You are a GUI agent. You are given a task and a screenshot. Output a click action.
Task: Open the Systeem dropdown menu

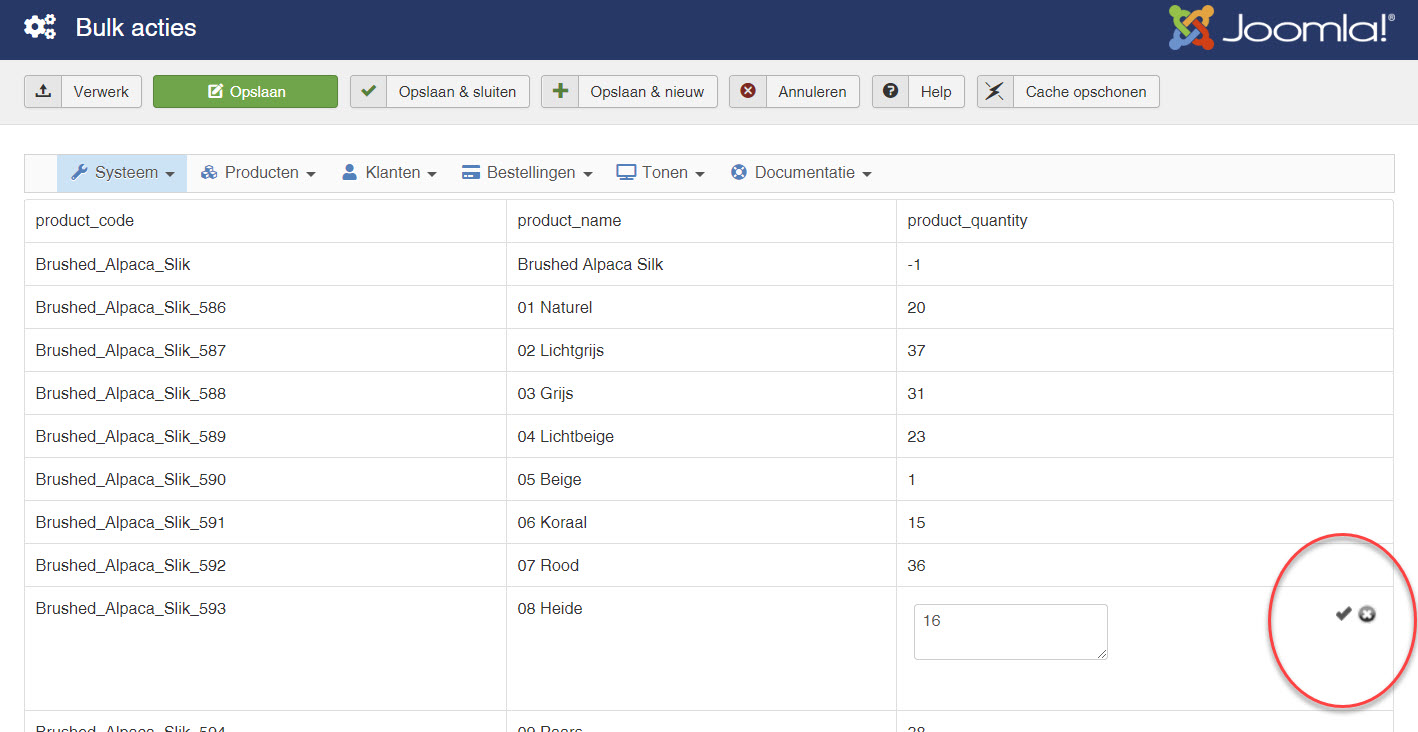[123, 173]
